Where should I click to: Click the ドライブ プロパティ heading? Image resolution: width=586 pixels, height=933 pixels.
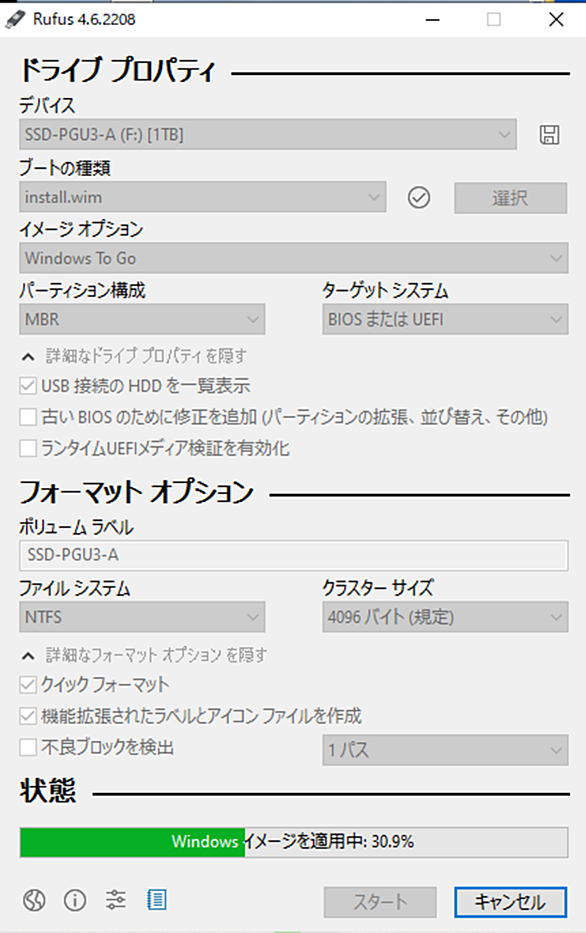coord(117,70)
